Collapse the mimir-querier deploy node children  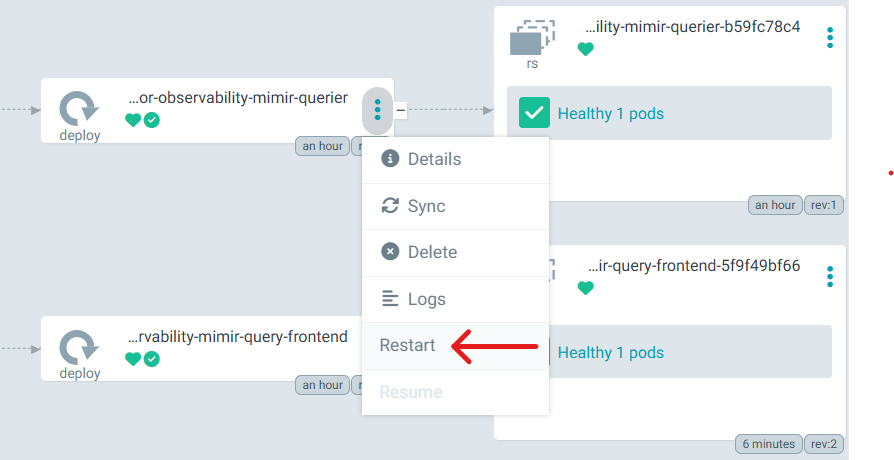pyautogui.click(x=401, y=110)
